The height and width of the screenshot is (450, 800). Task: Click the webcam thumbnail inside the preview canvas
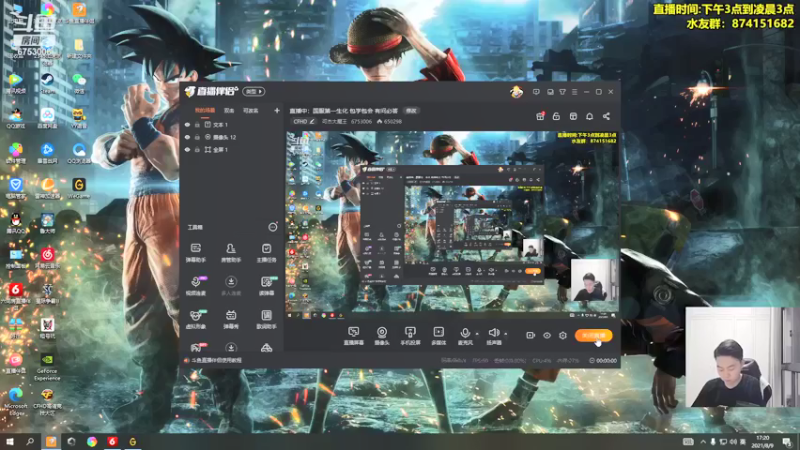[x=593, y=280]
